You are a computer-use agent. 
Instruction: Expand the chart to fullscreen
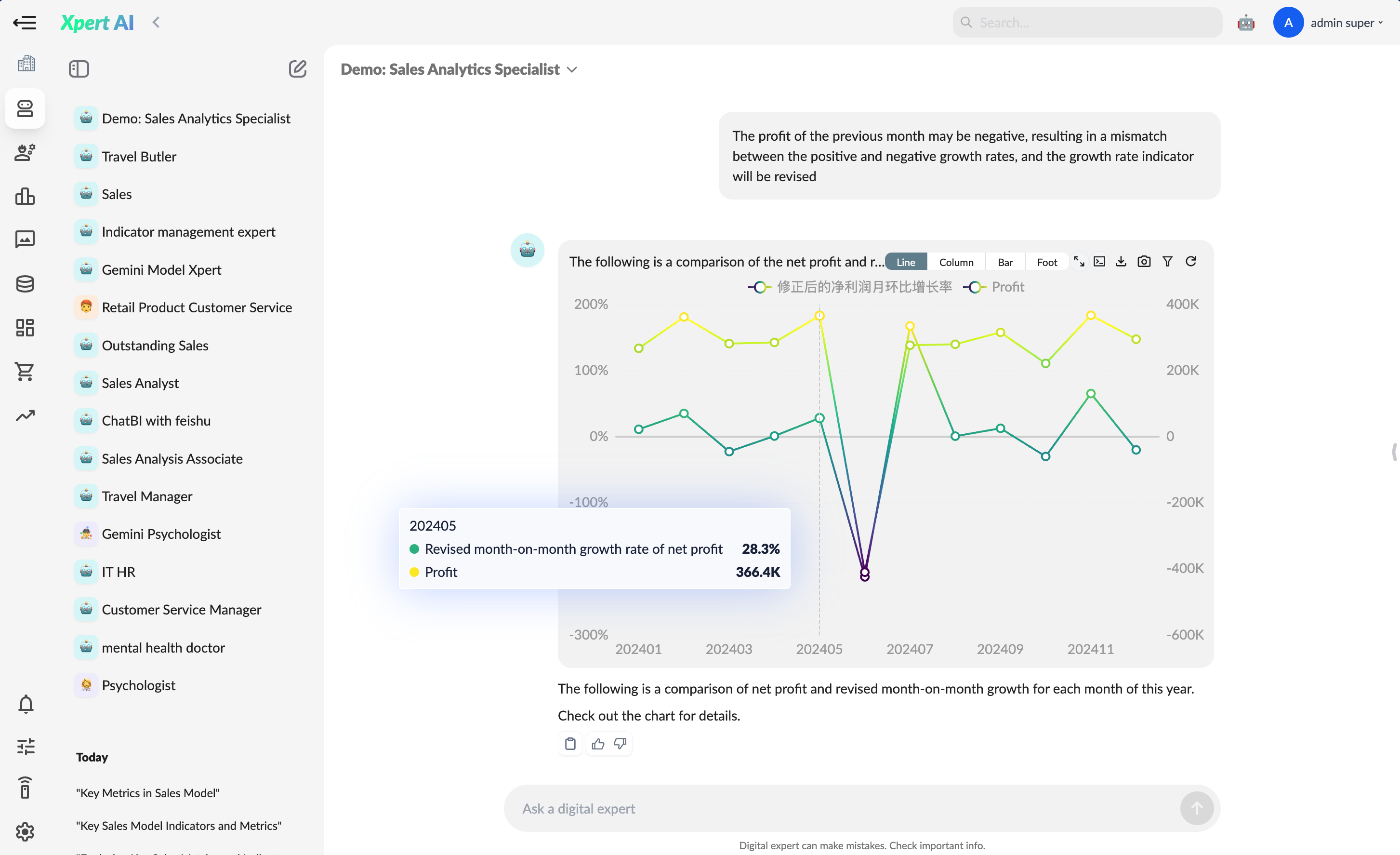1078,262
